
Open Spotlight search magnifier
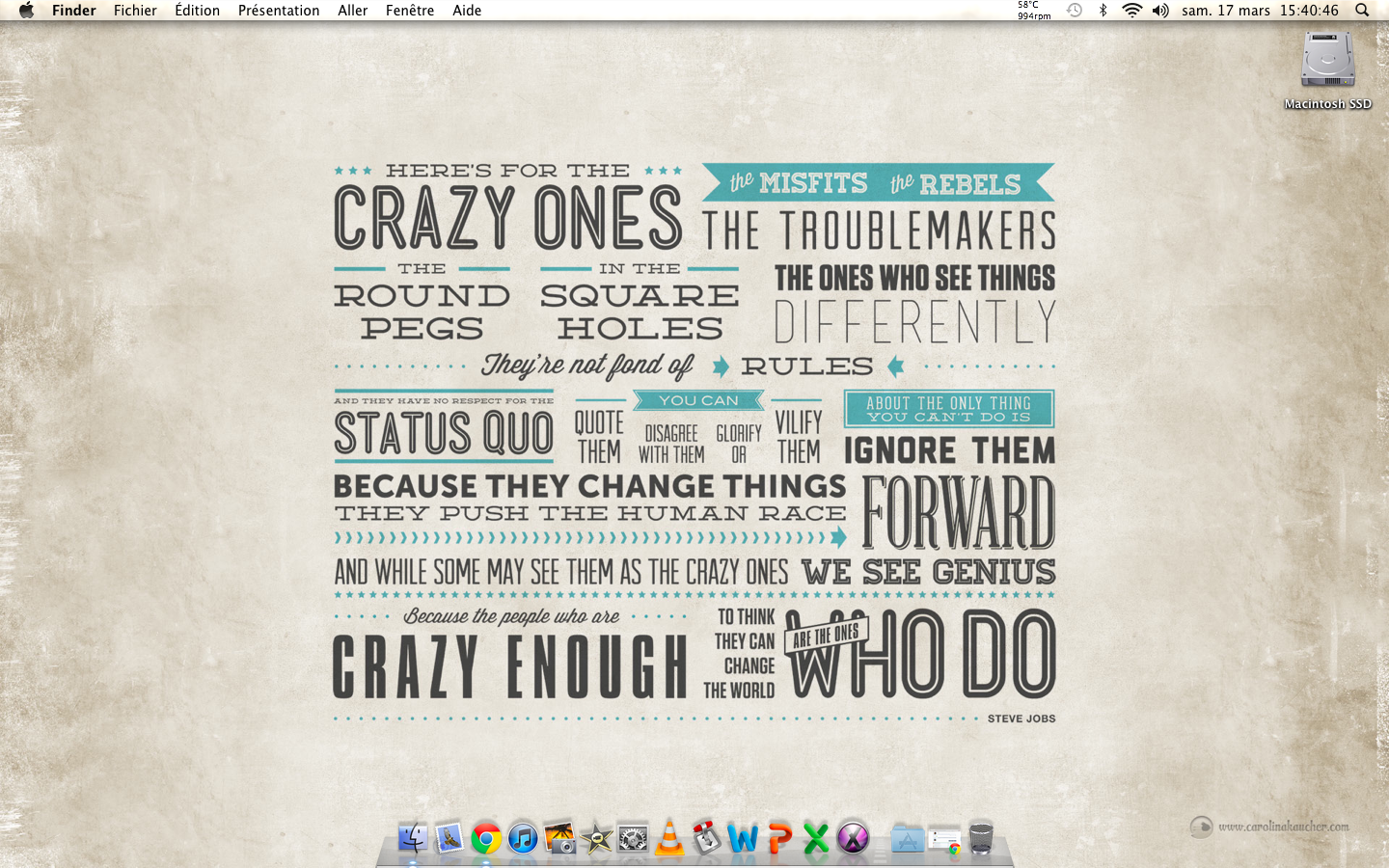coord(1362,10)
